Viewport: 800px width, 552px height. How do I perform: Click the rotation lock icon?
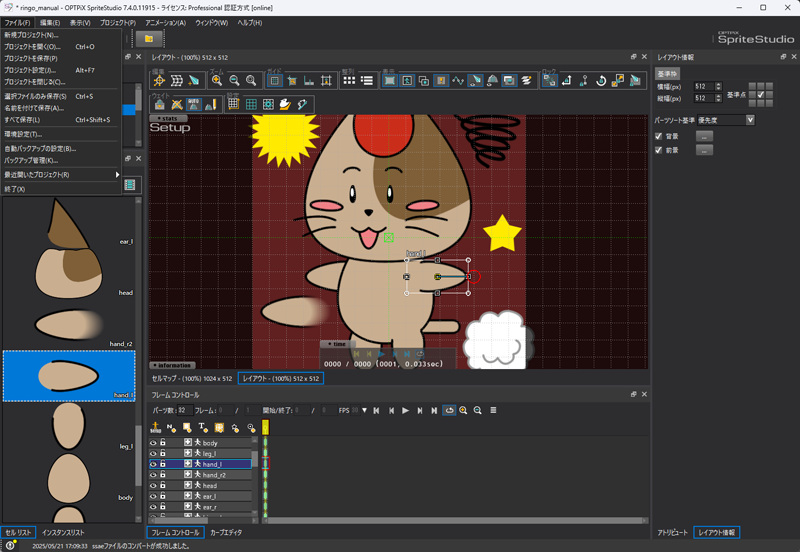click(601, 81)
